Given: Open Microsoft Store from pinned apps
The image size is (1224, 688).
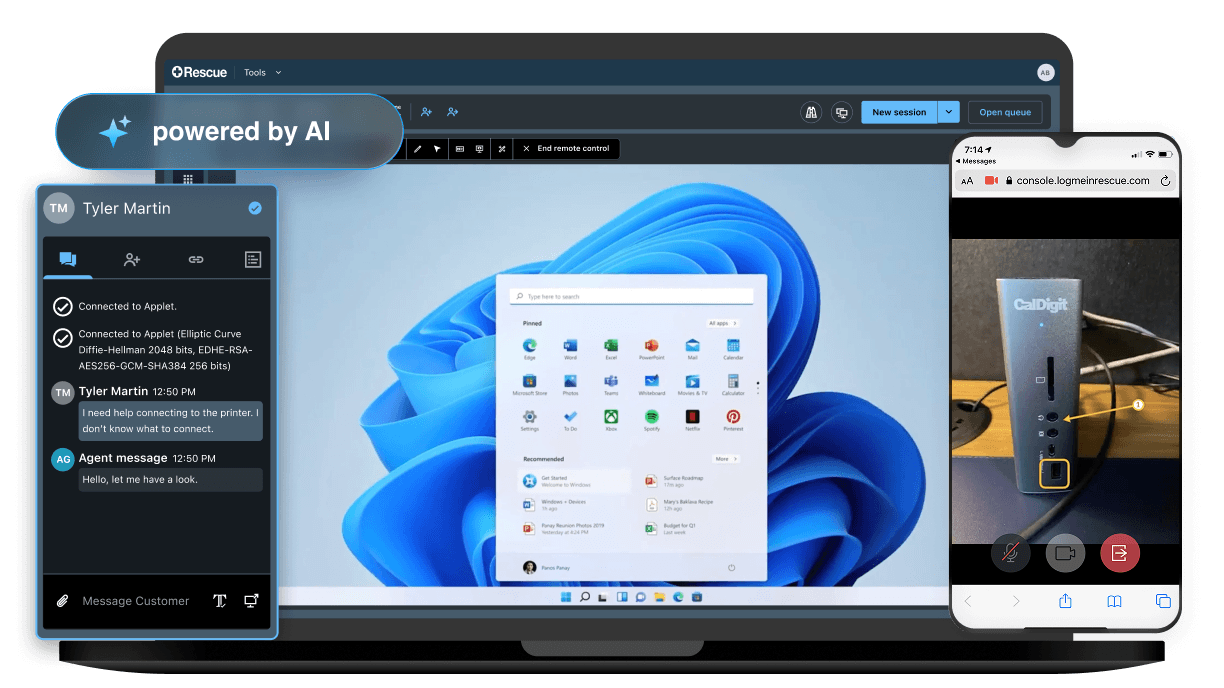Looking at the screenshot, I should 530,385.
